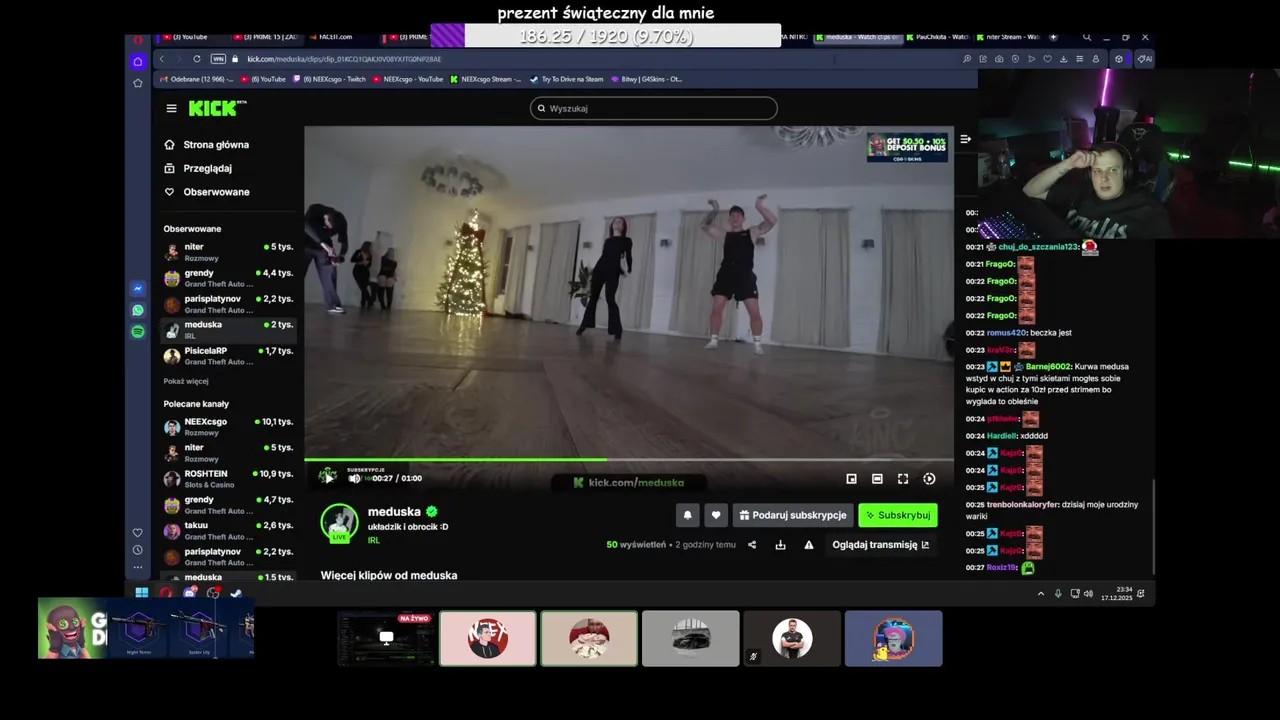The height and width of the screenshot is (720, 1280).
Task: Select the car avatar participant tile
Action: (691, 638)
